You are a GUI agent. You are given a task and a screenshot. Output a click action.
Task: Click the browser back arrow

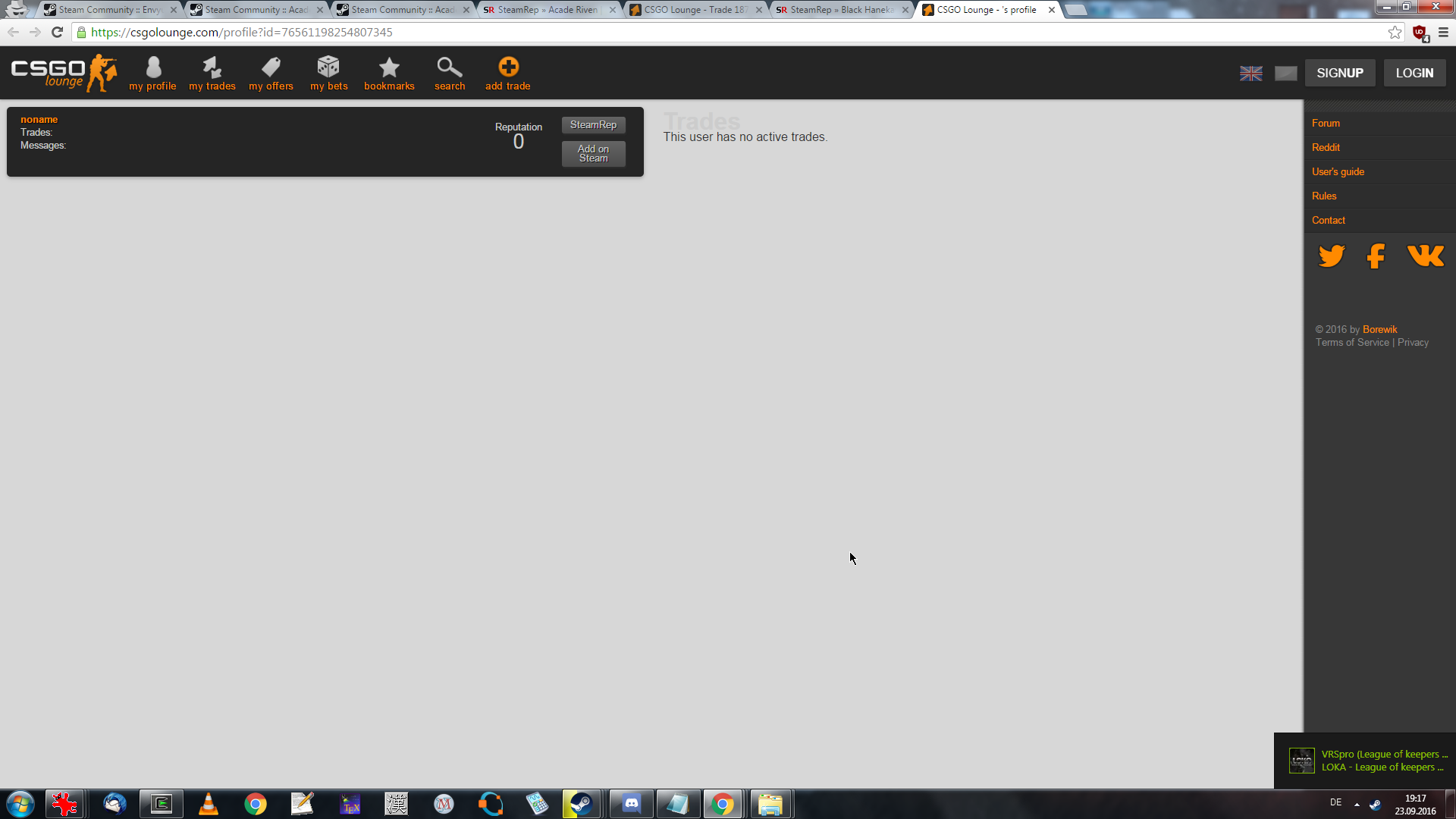pos(13,32)
